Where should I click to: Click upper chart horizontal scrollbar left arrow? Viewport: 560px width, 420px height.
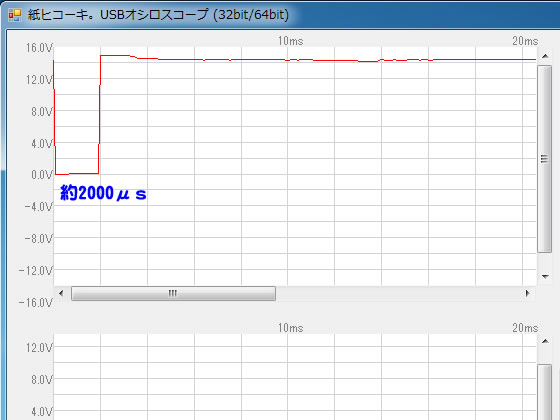61,293
